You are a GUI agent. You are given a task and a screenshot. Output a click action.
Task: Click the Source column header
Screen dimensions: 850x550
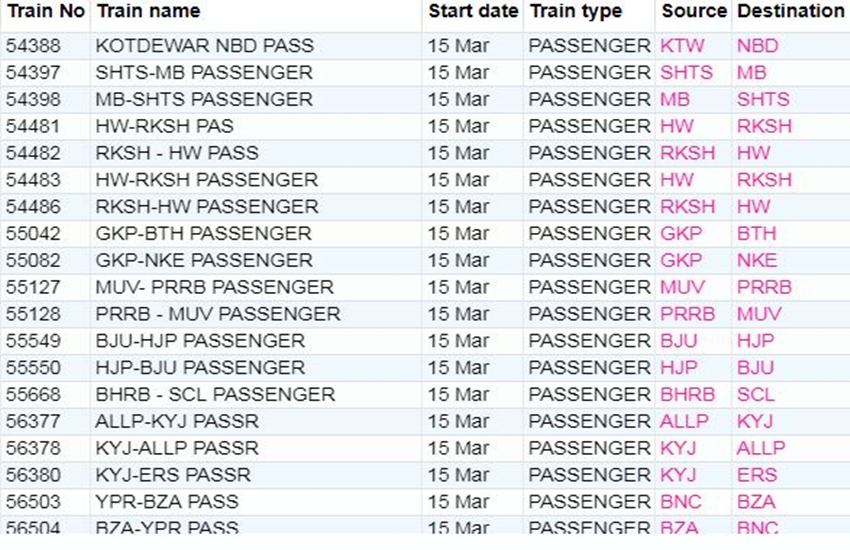(x=693, y=12)
